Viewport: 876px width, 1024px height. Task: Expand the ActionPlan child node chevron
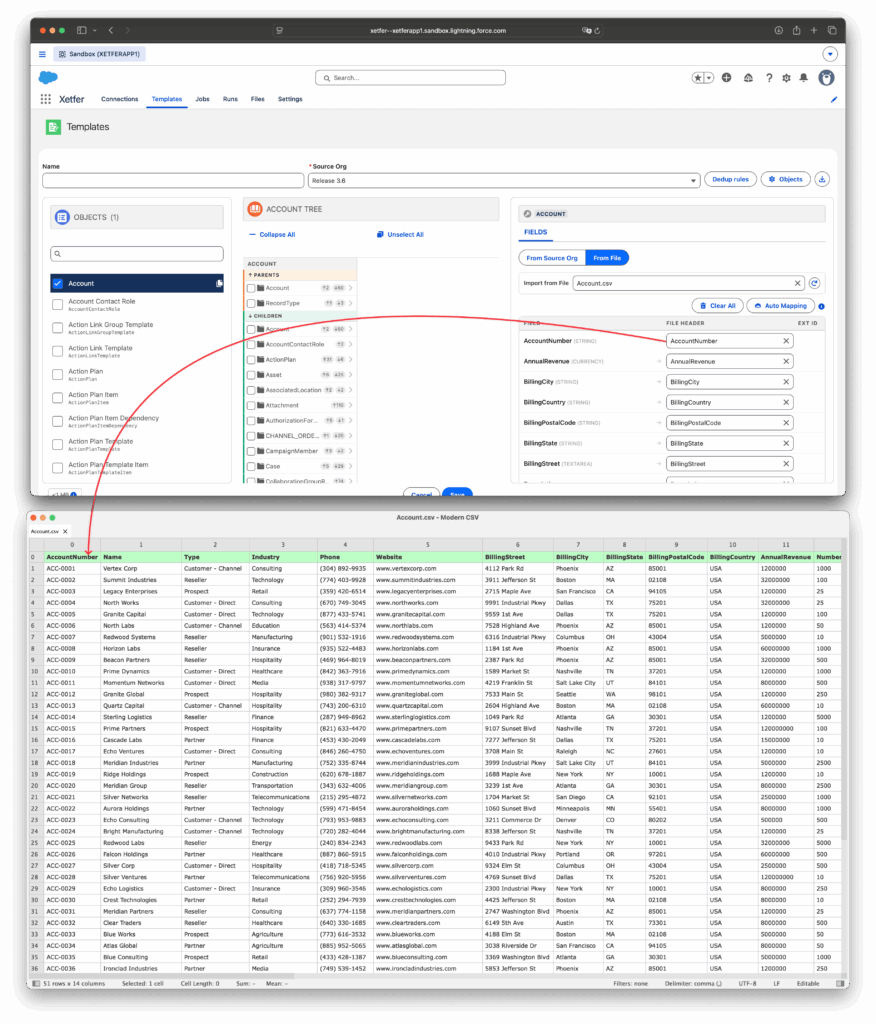coord(351,360)
